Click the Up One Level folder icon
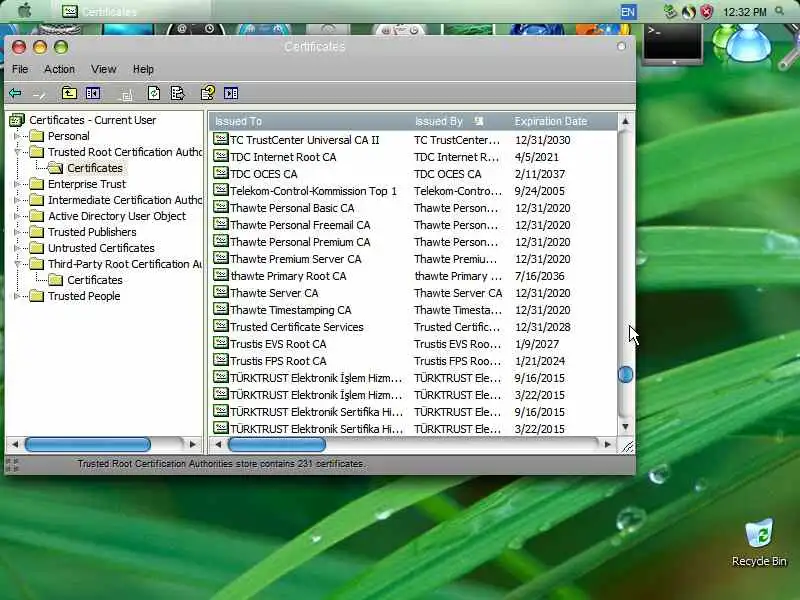 [x=69, y=93]
